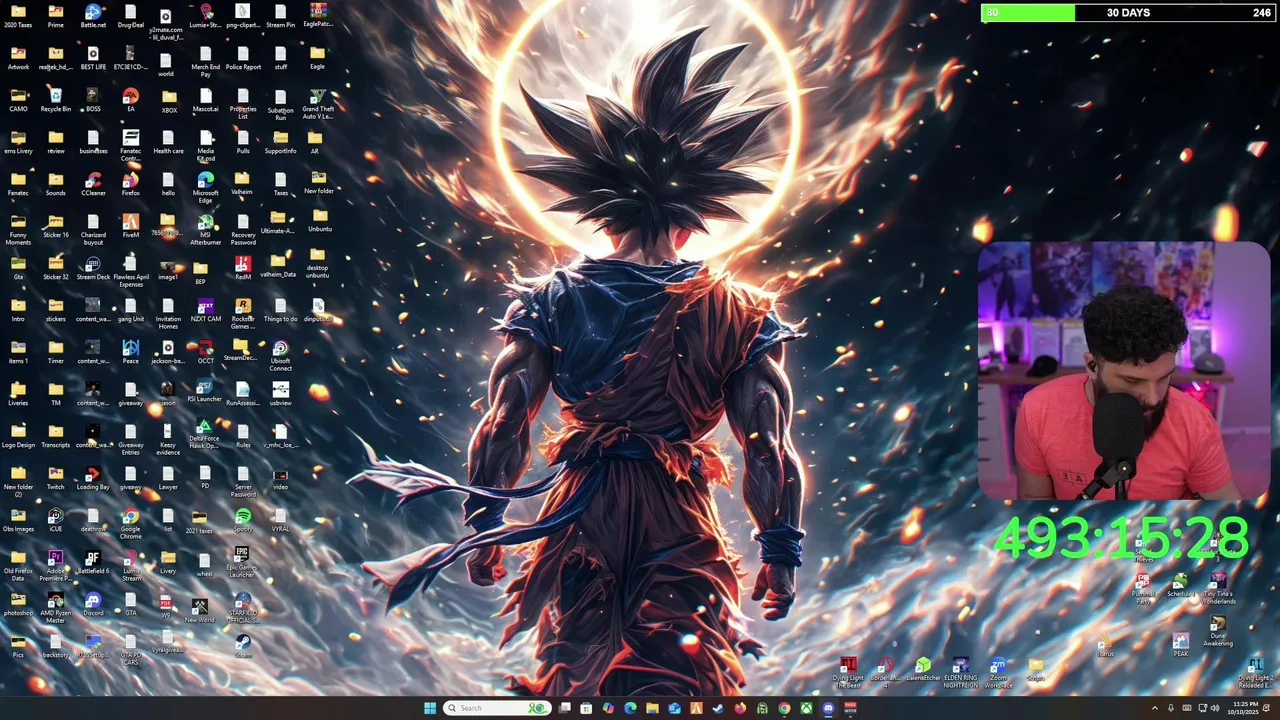Screen dimensions: 1280x720
Task: Open the Police Report file
Action: coord(243,58)
